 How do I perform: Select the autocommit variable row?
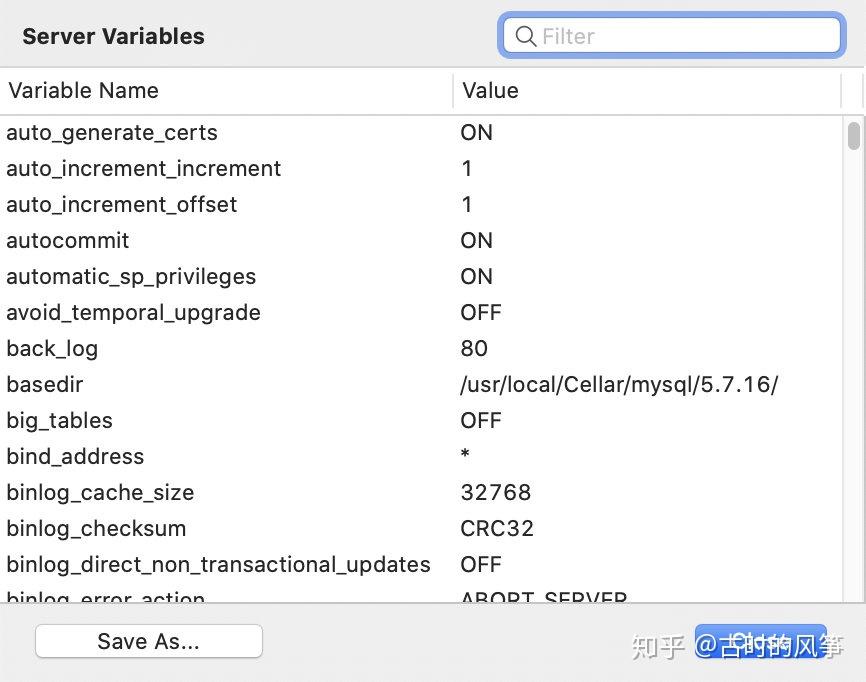coord(68,241)
